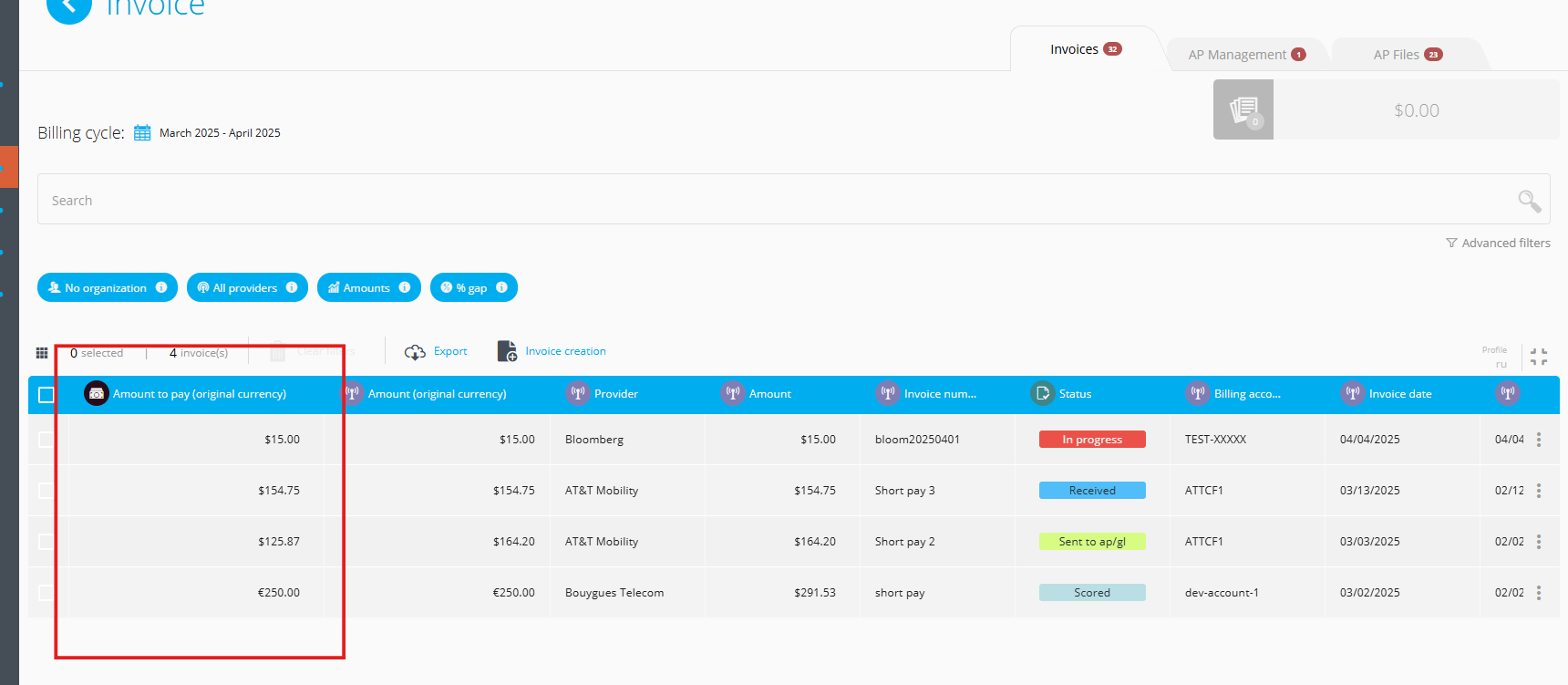Viewport: 1568px width, 685px height.
Task: Open options menu for Bloomberg row
Action: point(1539,440)
